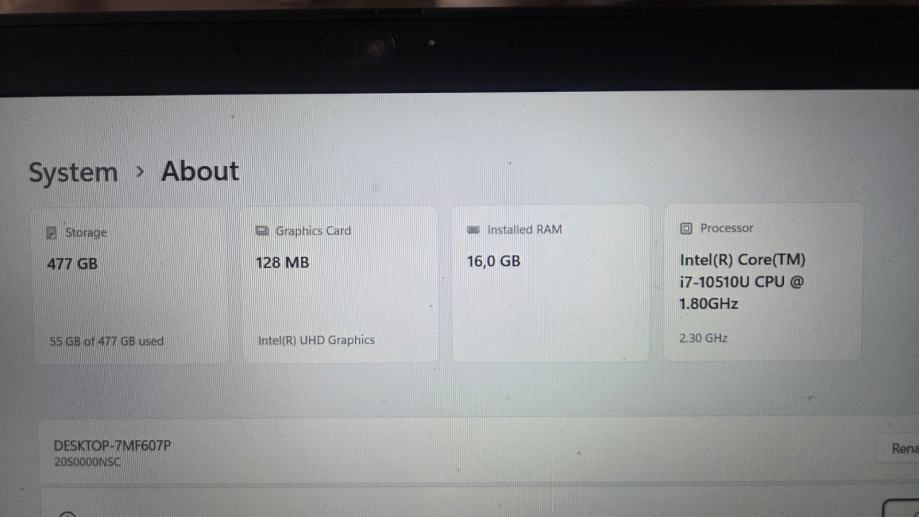Click the Installed RAM chip icon
Image resolution: width=919 pixels, height=517 pixels.
473,230
